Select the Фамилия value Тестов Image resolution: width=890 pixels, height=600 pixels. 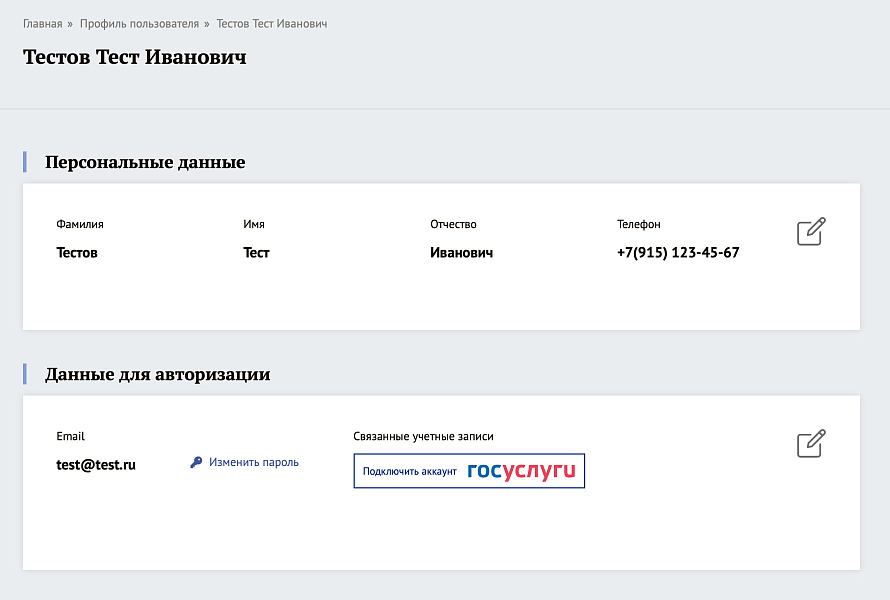pyautogui.click(x=77, y=252)
